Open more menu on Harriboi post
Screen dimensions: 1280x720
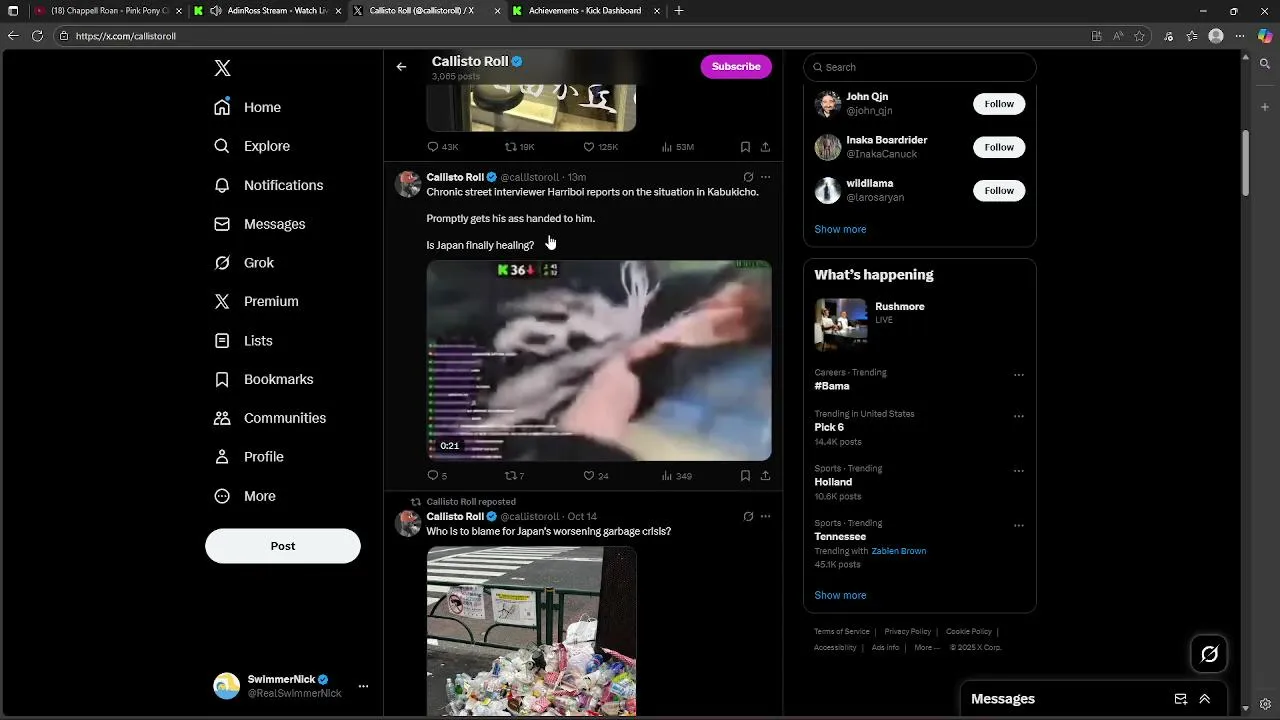click(x=765, y=178)
